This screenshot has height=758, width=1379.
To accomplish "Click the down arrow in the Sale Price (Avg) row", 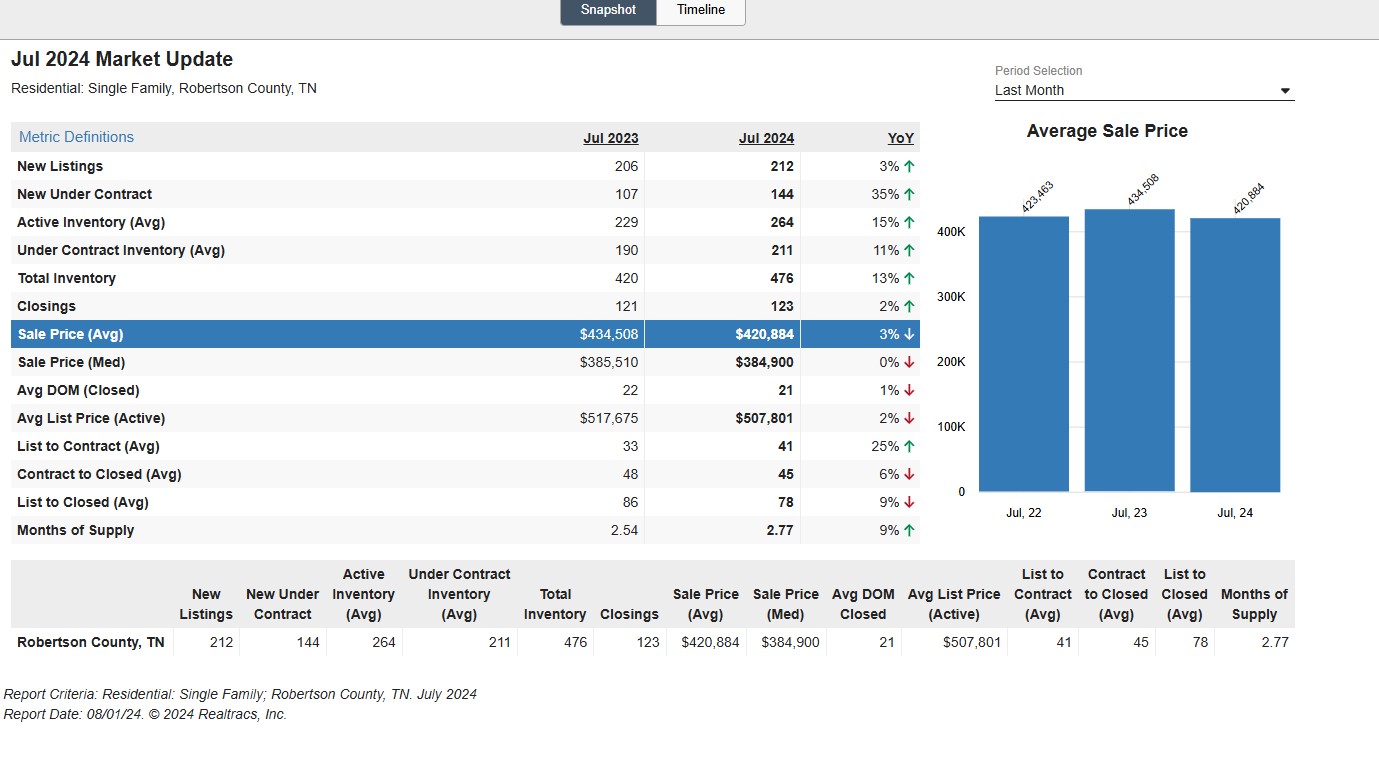I will click(x=909, y=334).
